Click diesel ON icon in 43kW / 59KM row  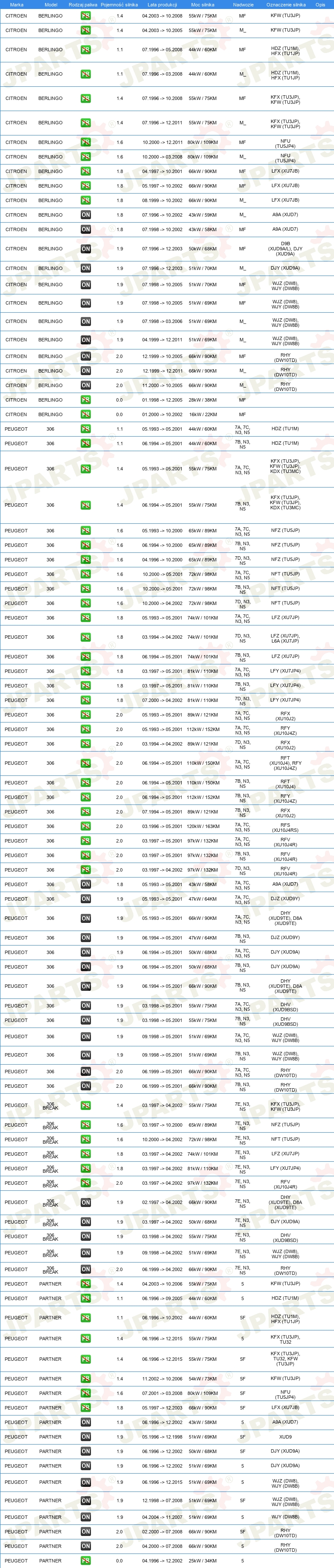[86, 215]
